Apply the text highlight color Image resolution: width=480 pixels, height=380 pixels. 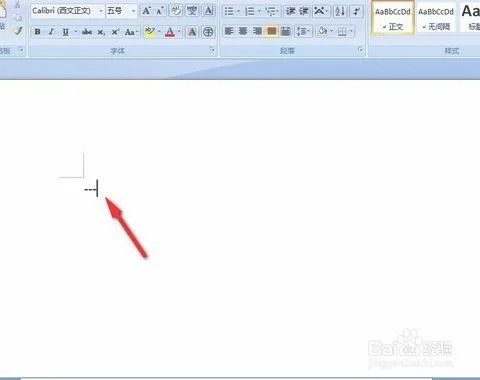[x=150, y=32]
